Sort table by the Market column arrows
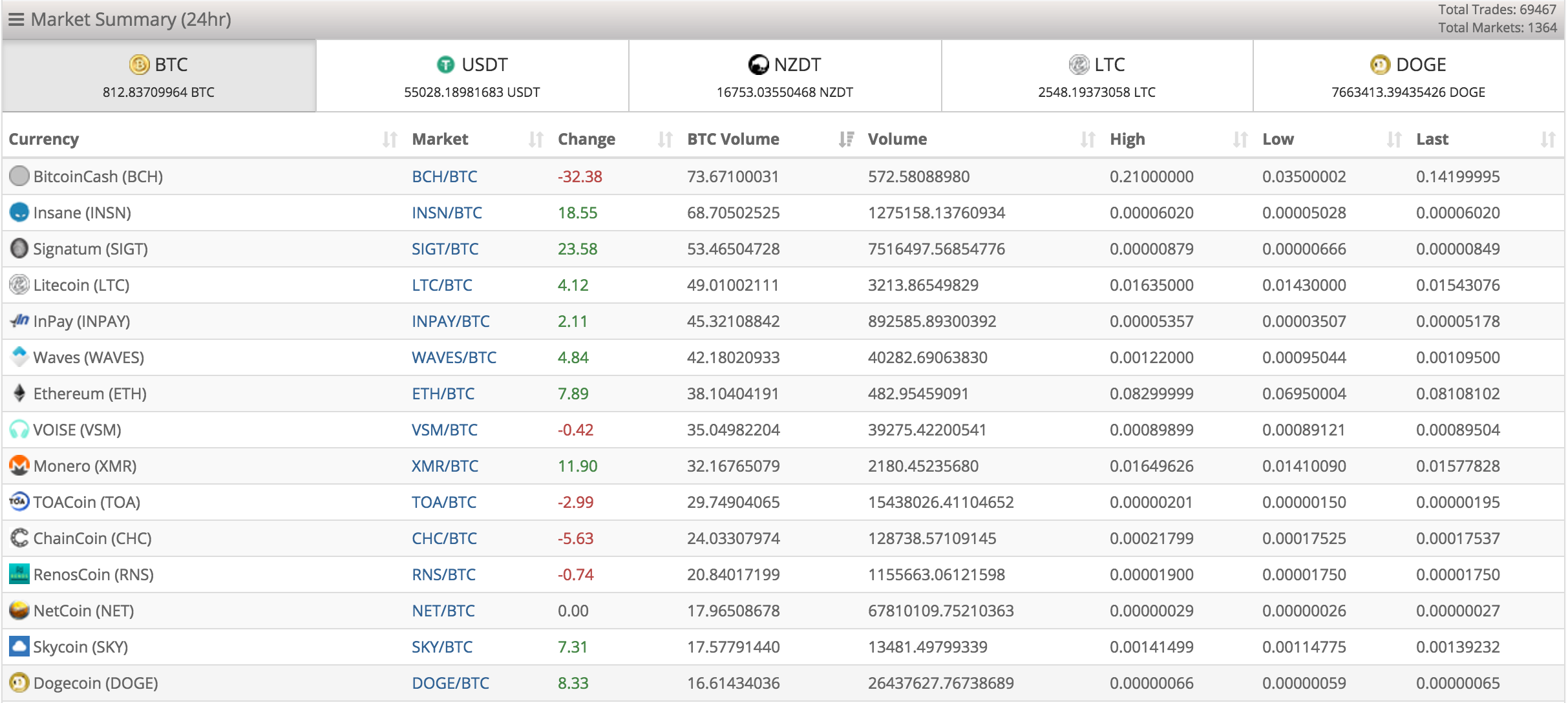Screen dimensions: 1568x703 (536, 140)
